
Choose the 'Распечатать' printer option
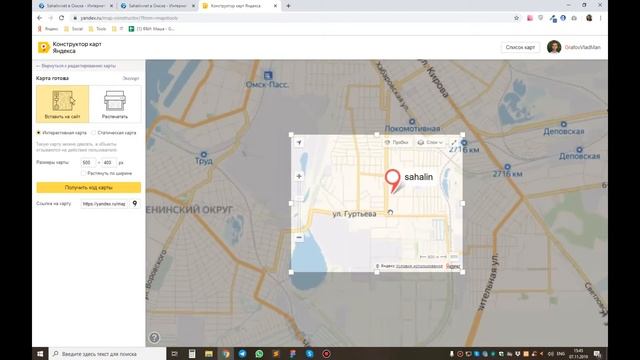[115, 104]
